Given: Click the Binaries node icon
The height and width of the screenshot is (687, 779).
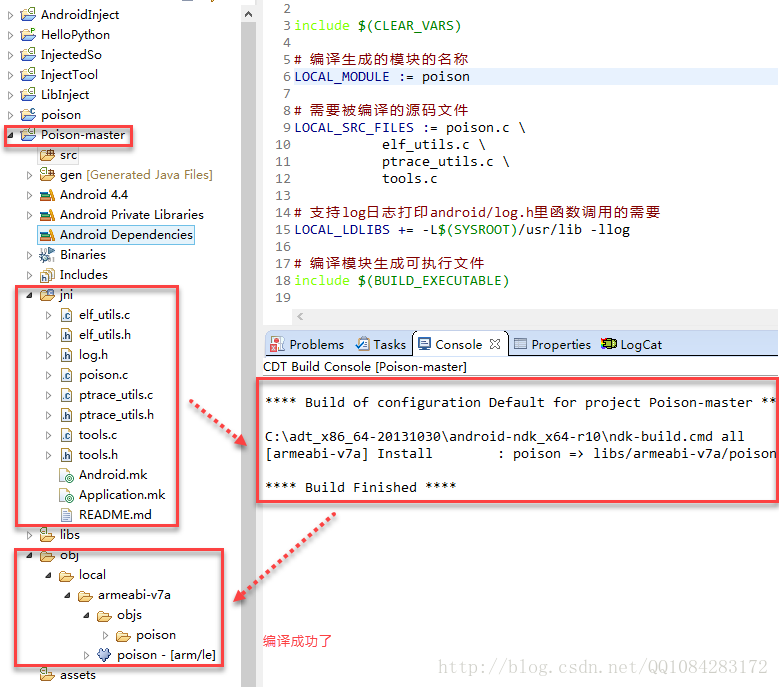Looking at the screenshot, I should (47, 255).
